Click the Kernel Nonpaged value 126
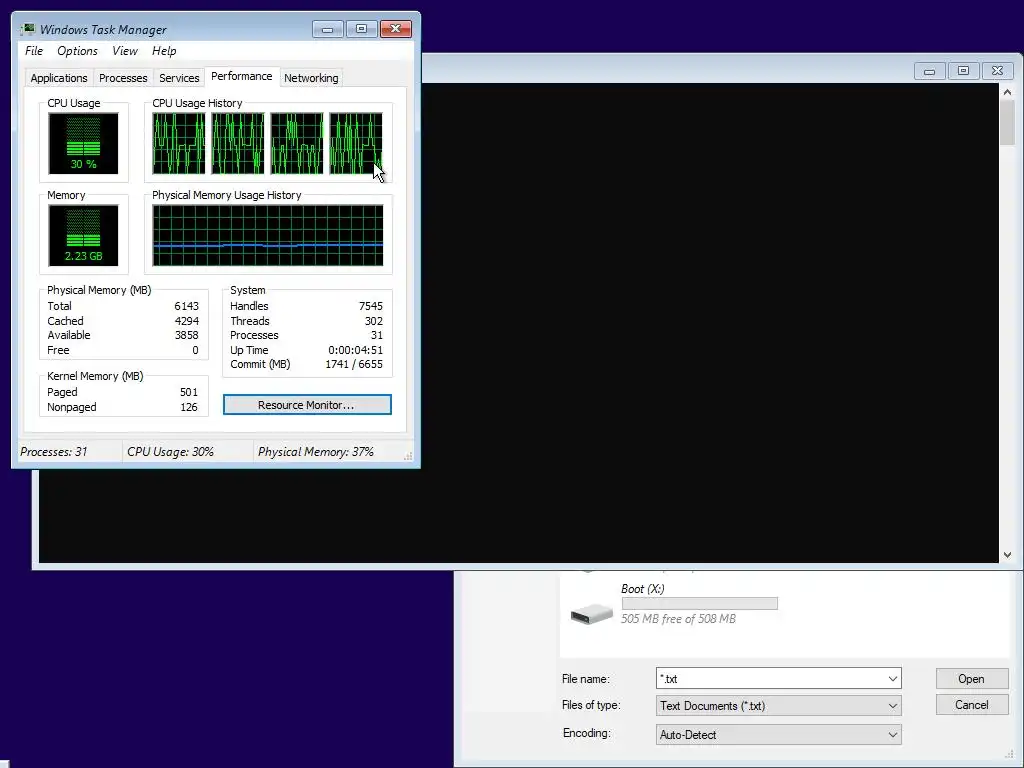Screen dimensions: 1024x768 click(x=189, y=408)
